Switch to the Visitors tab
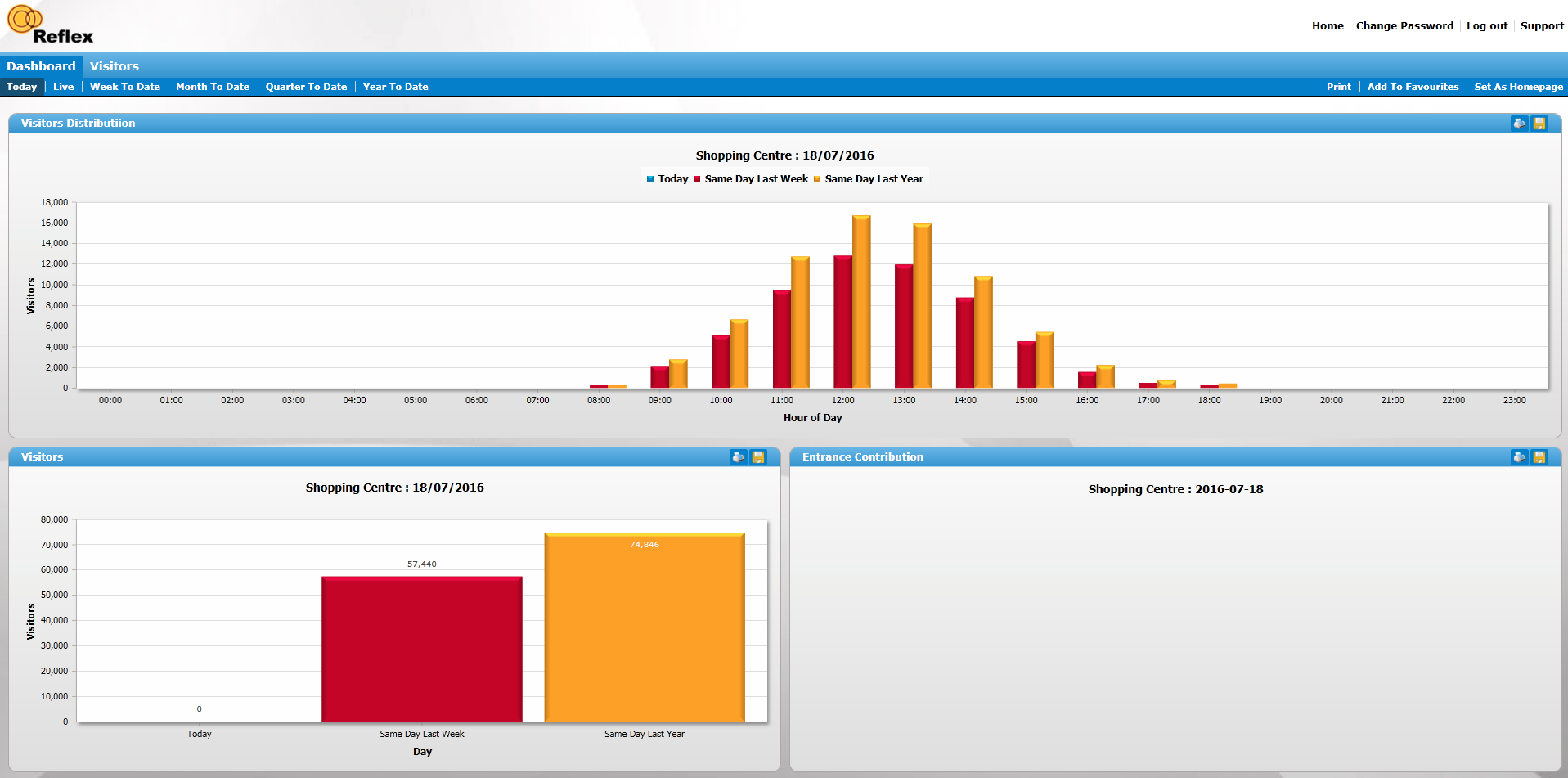The height and width of the screenshot is (778, 1568). (114, 66)
